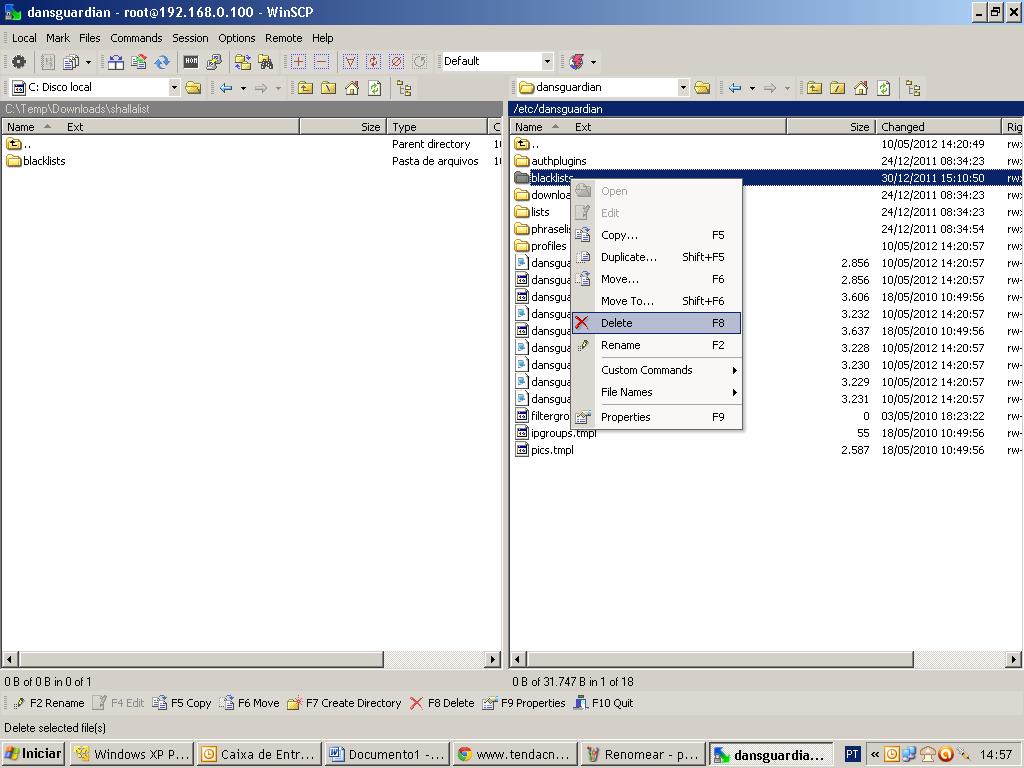Viewport: 1024px width, 768px height.
Task: Toggle remote directory tree icon
Action: pyautogui.click(x=913, y=88)
